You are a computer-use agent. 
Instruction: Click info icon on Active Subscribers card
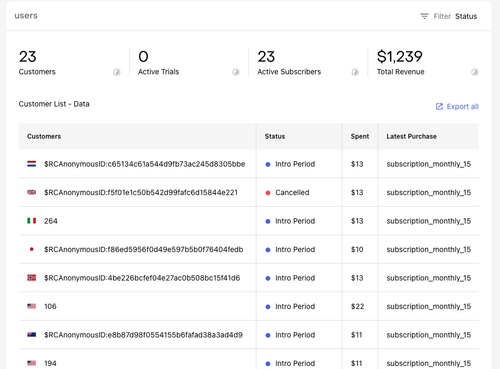(x=355, y=72)
